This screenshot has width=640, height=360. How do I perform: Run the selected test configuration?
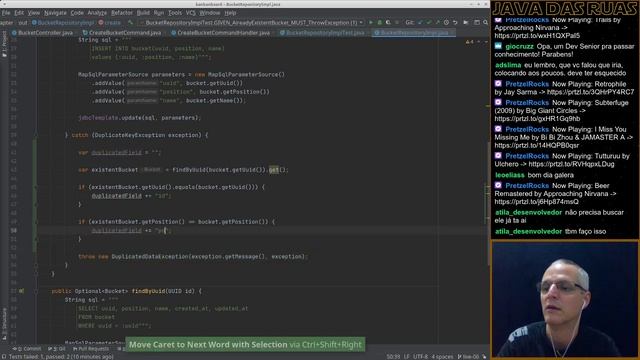pos(371,22)
